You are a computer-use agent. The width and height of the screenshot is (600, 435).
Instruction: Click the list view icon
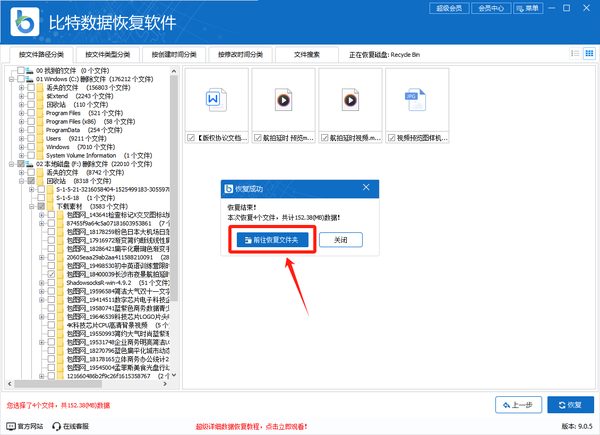pyautogui.click(x=575, y=54)
